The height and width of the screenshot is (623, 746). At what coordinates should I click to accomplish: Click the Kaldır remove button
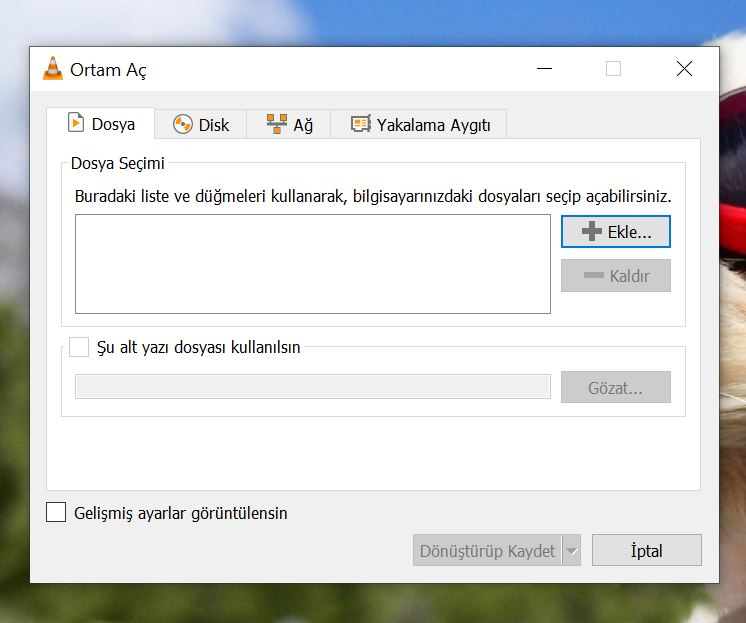point(615,276)
